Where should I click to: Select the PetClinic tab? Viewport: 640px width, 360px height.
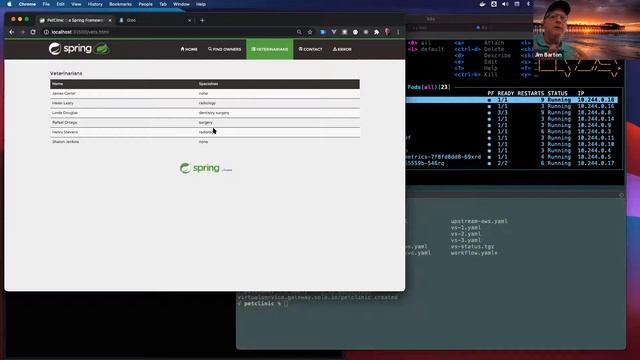(x=76, y=20)
